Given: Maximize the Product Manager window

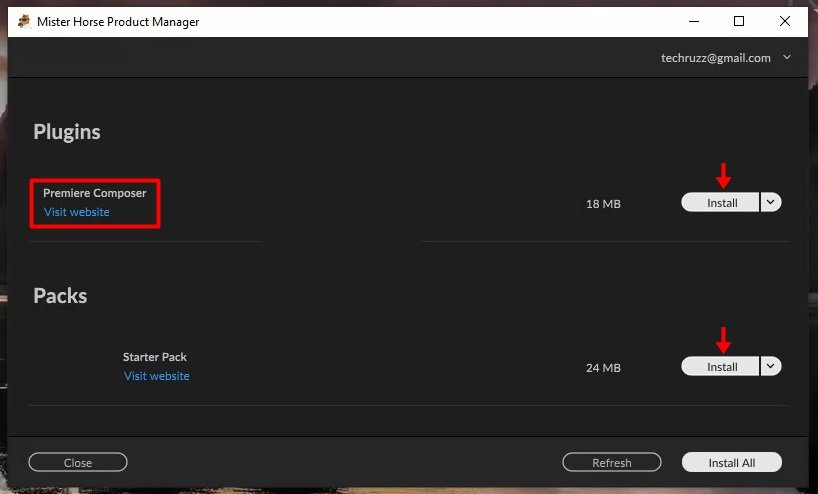Looking at the screenshot, I should [x=739, y=21].
